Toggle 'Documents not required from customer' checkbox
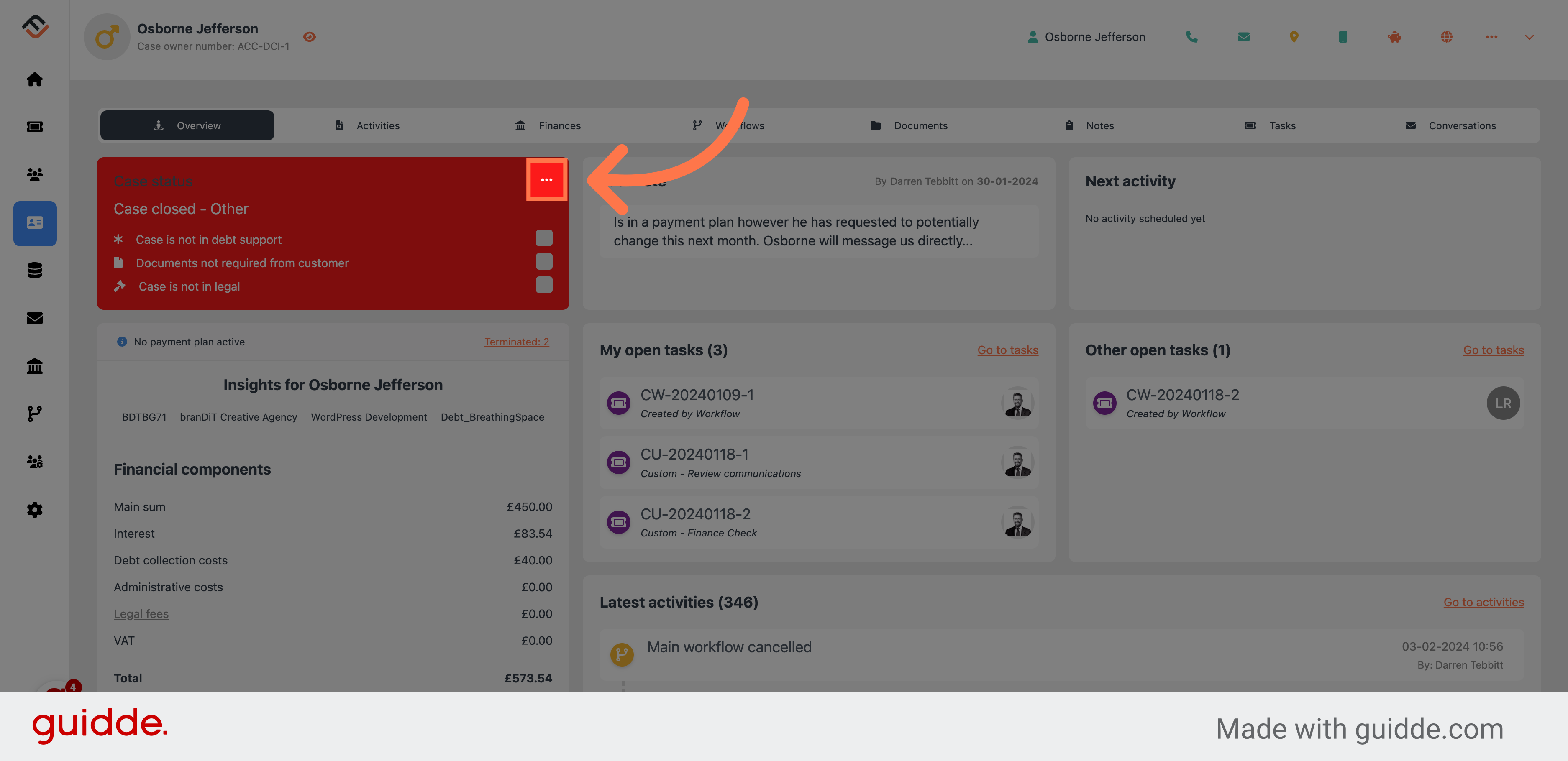Viewport: 1568px width, 761px height. (x=545, y=262)
